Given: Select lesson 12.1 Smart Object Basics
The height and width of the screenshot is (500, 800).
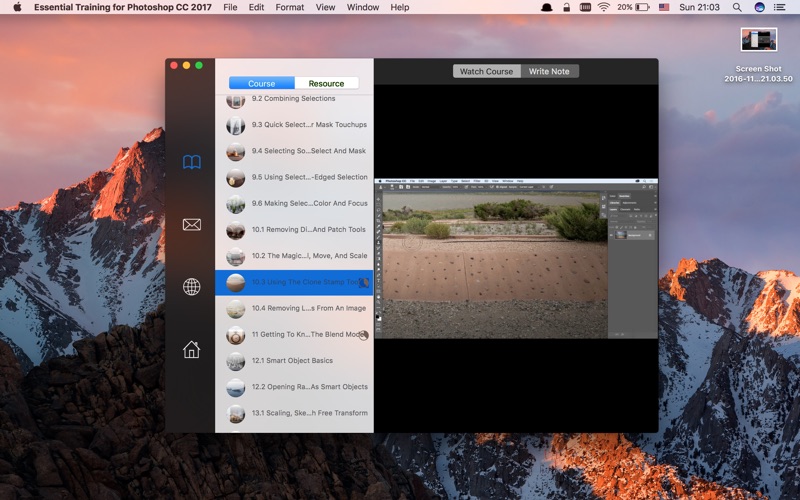Looking at the screenshot, I should pyautogui.click(x=294, y=361).
